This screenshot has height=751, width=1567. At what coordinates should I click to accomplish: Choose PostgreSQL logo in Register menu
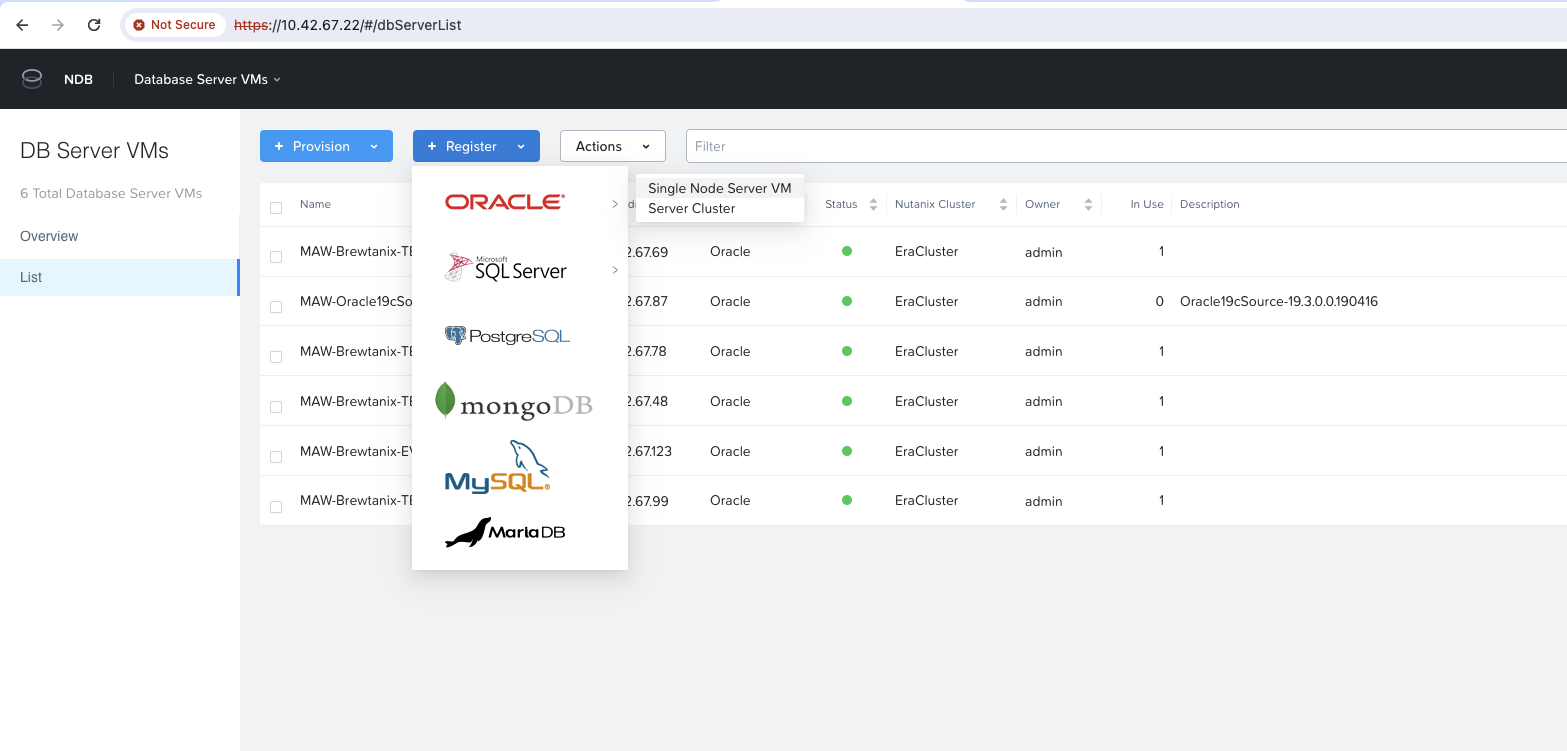click(507, 336)
